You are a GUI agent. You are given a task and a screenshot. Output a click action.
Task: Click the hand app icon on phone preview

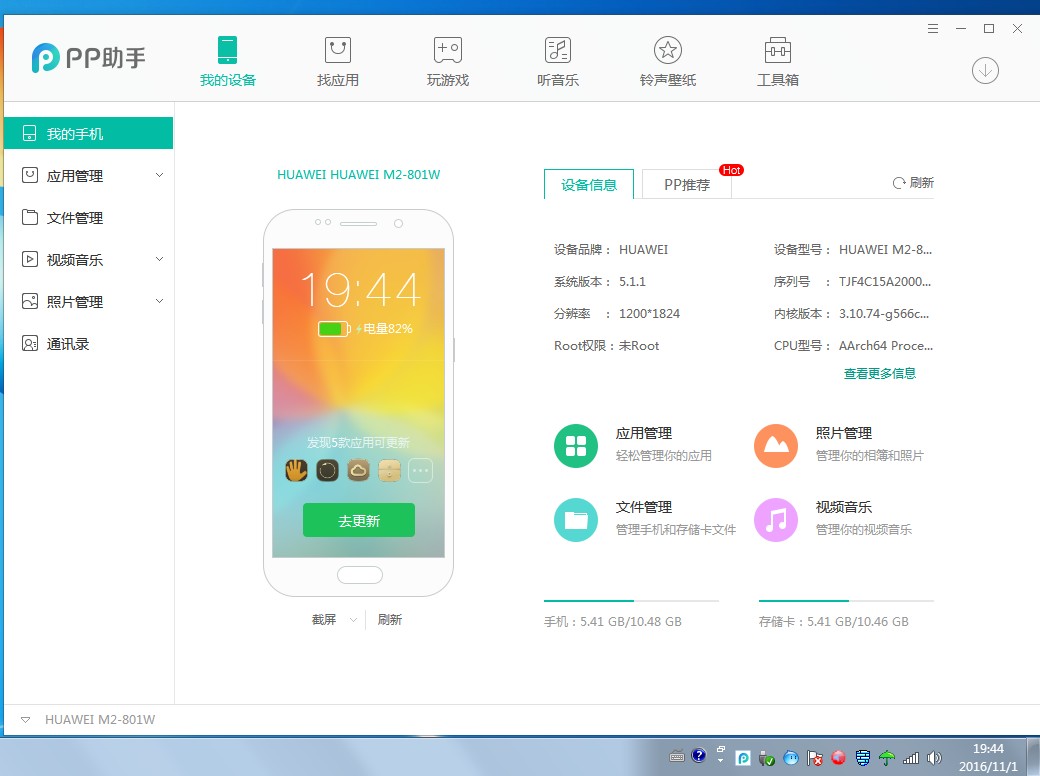coord(296,471)
